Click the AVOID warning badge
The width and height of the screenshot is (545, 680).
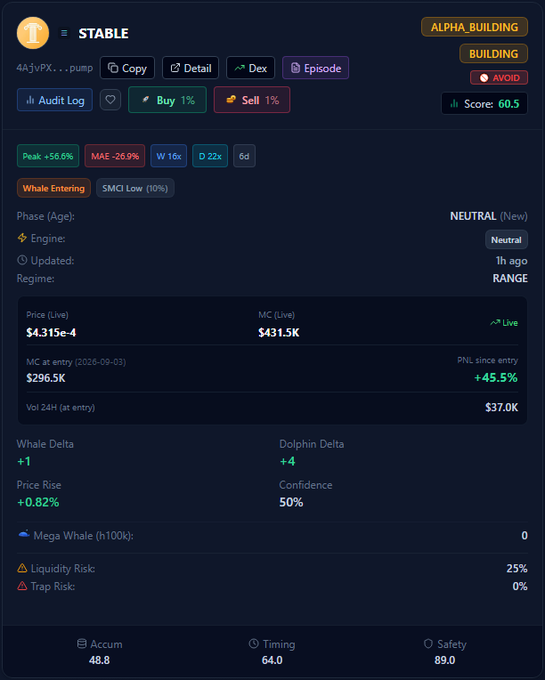click(x=499, y=78)
